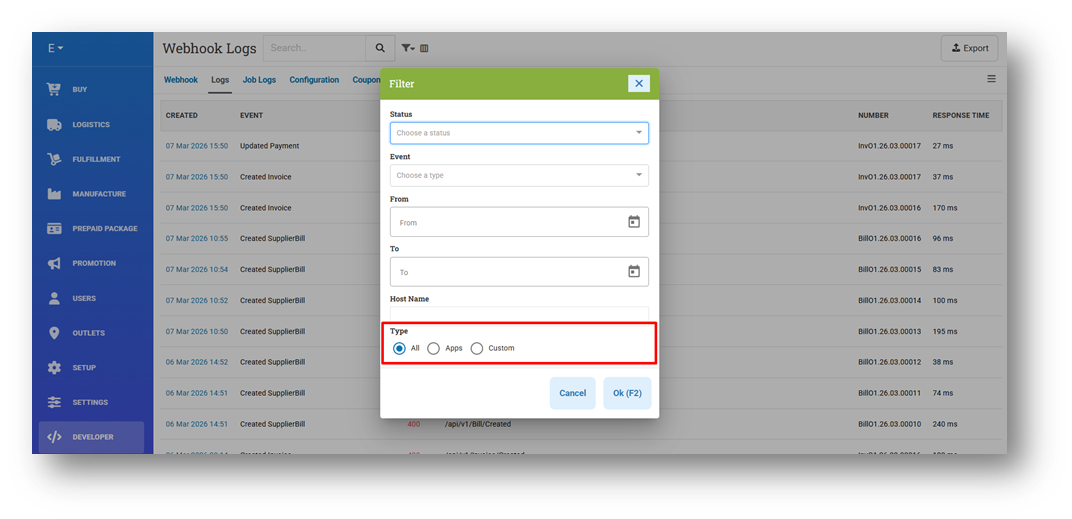Click the Users person icon
The width and height of the screenshot is (1072, 519).
[54, 298]
